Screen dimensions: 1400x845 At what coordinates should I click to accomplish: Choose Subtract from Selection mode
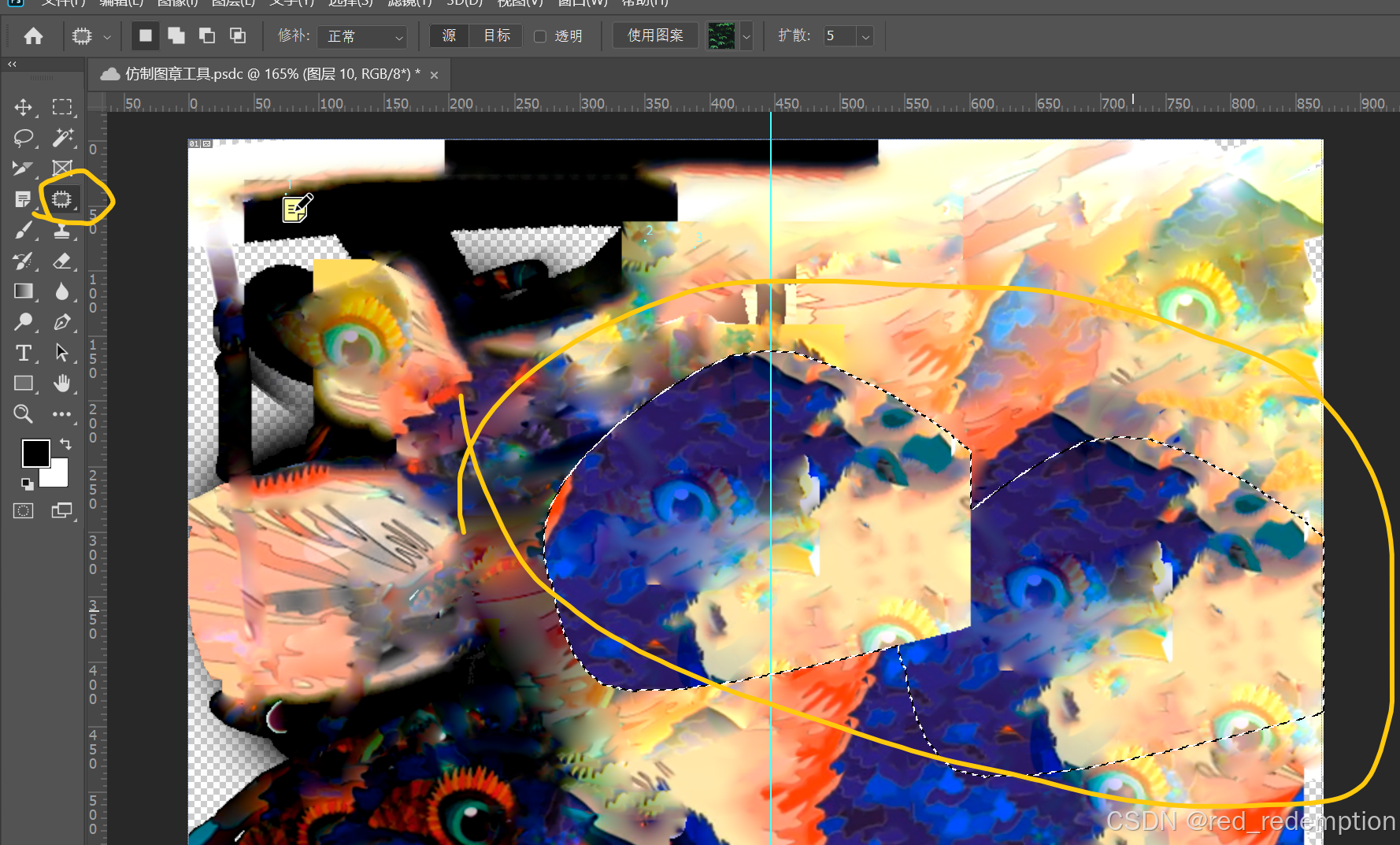[206, 36]
